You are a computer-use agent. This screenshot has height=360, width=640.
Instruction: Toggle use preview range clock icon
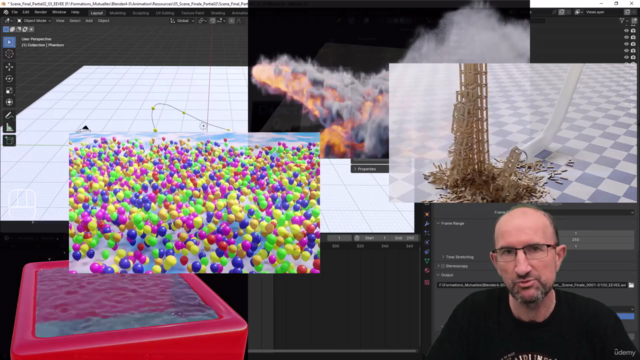tap(357, 238)
